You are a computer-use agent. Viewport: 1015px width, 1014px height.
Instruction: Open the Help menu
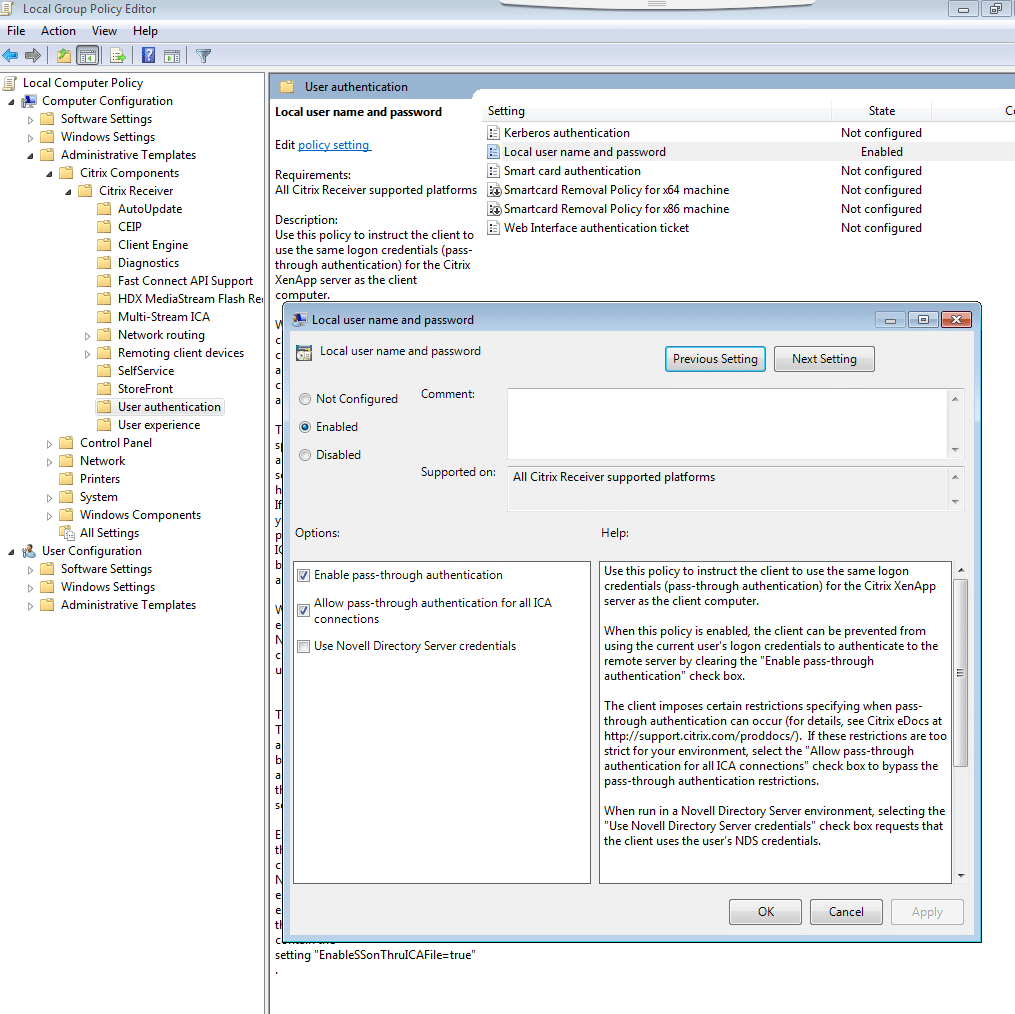pyautogui.click(x=145, y=31)
